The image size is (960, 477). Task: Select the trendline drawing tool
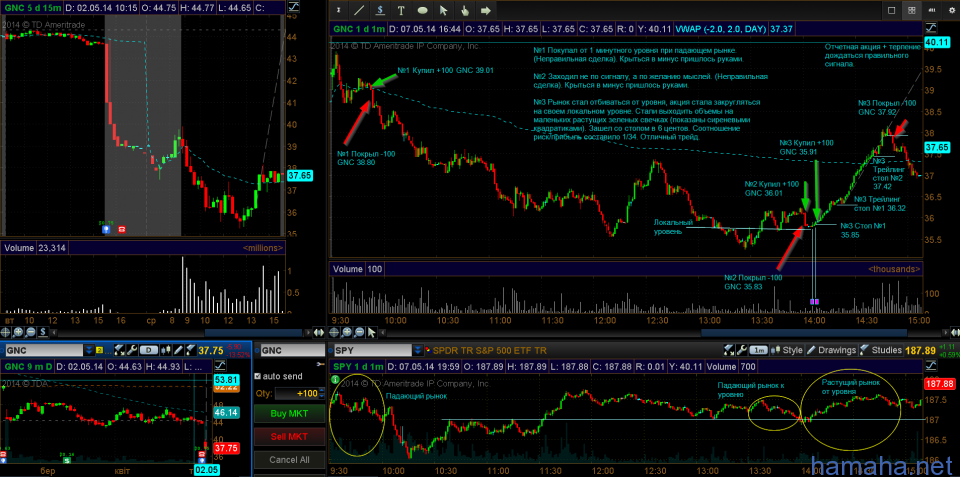pos(359,10)
